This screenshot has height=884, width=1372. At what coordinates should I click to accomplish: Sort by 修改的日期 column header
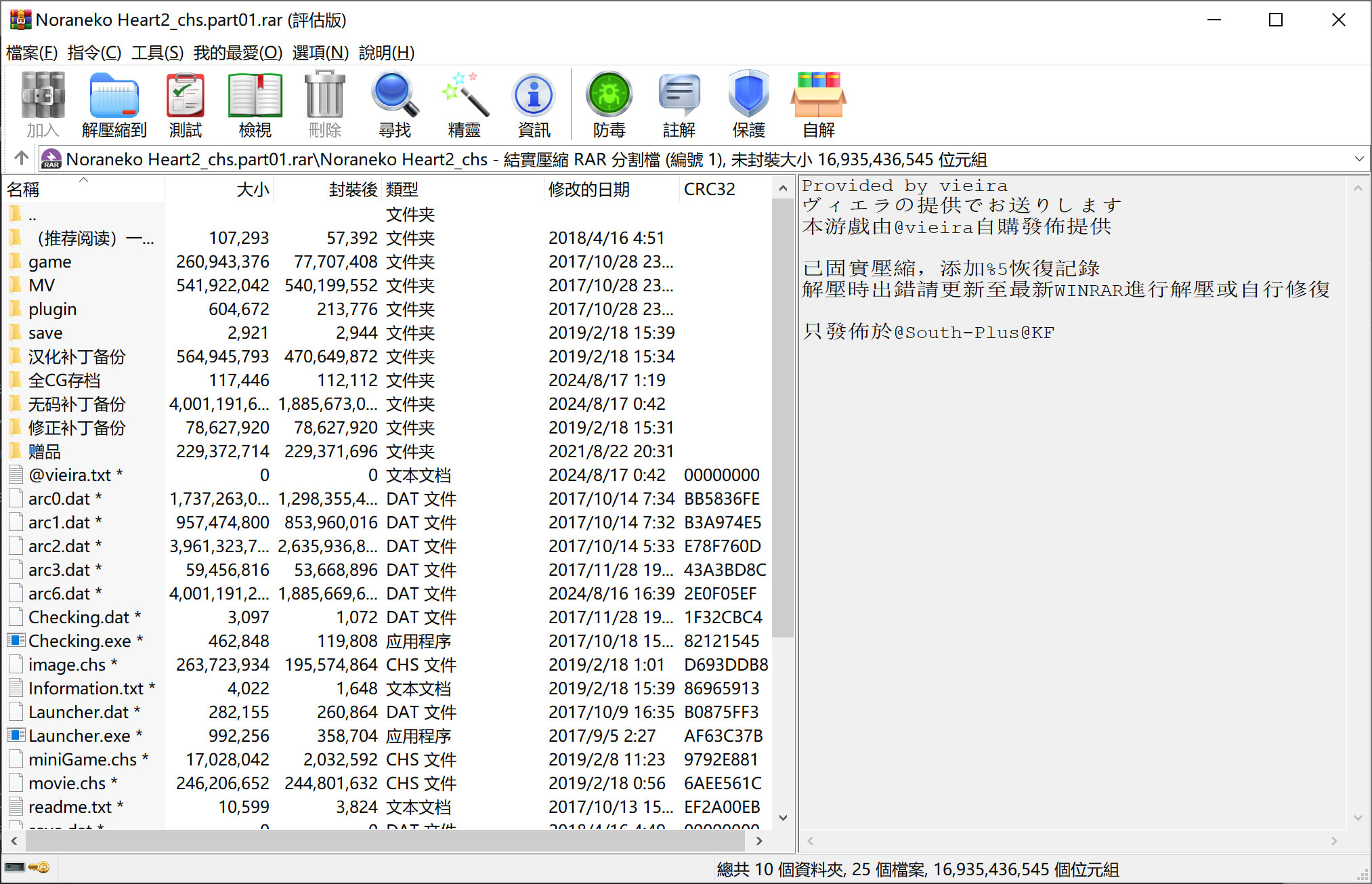(x=589, y=190)
